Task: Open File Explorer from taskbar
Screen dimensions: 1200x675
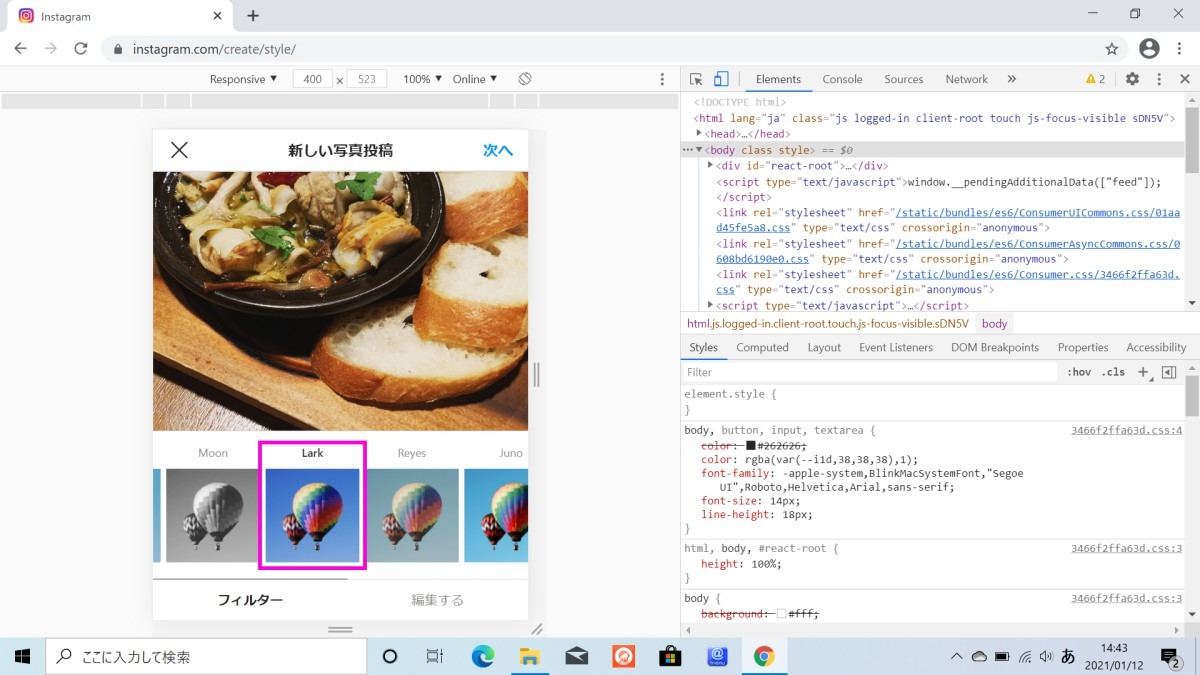Action: point(530,656)
